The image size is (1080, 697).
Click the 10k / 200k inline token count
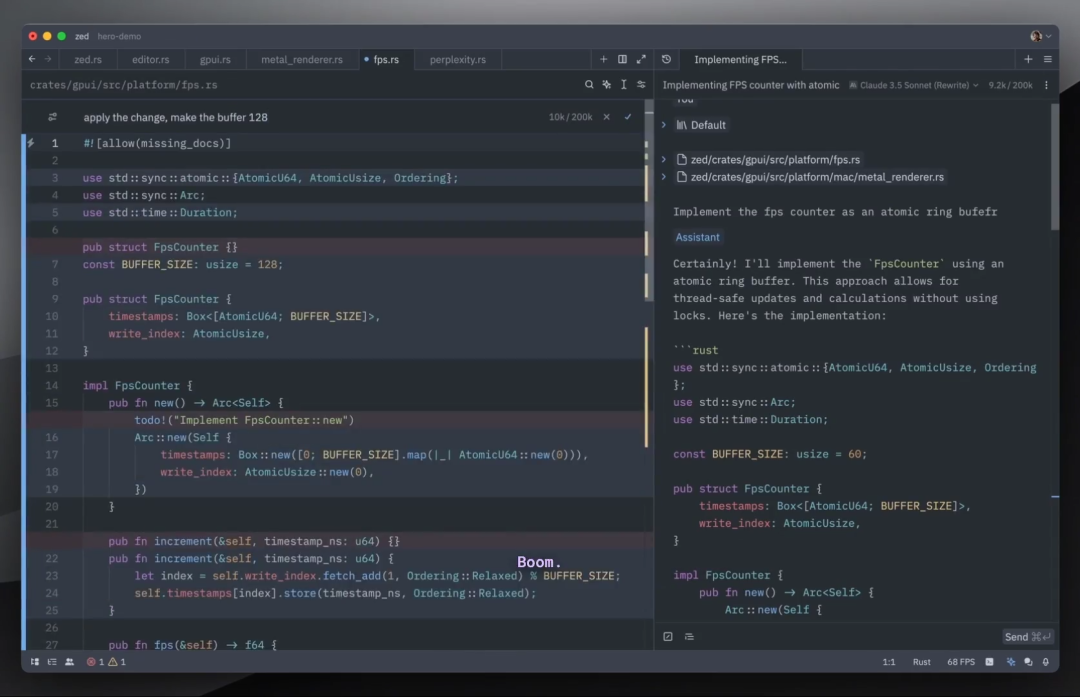pyautogui.click(x=570, y=117)
